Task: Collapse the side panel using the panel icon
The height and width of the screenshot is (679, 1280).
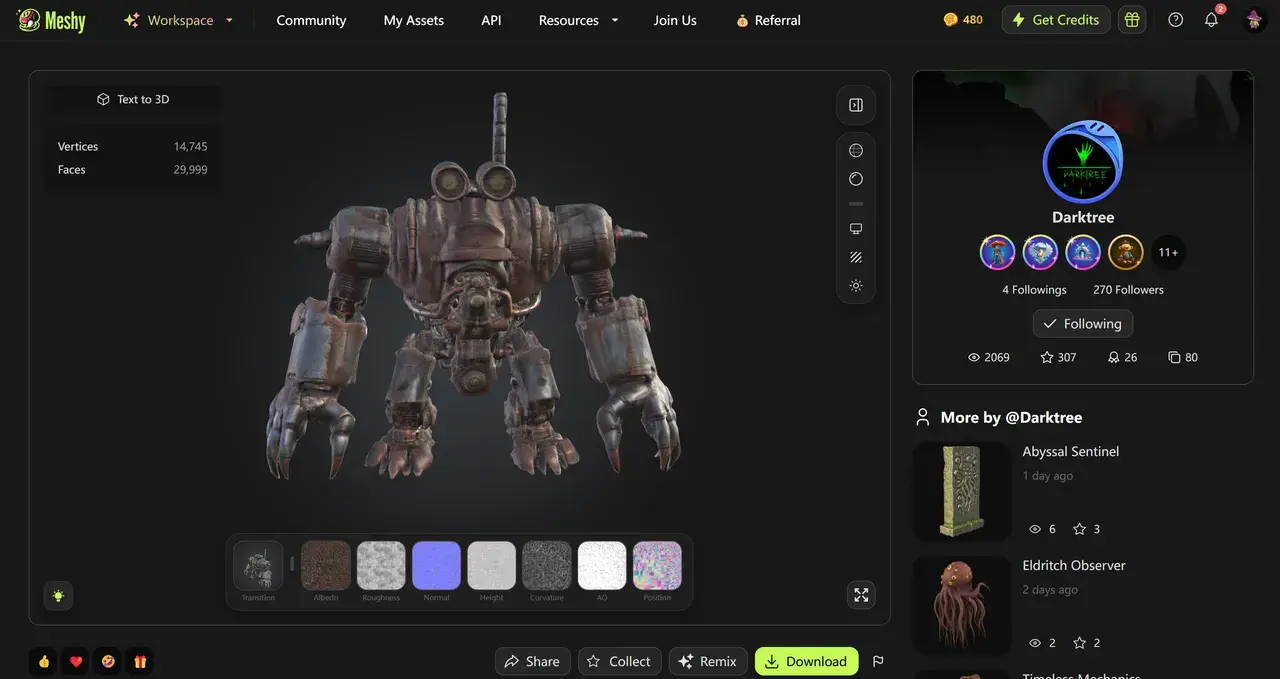Action: pyautogui.click(x=856, y=105)
